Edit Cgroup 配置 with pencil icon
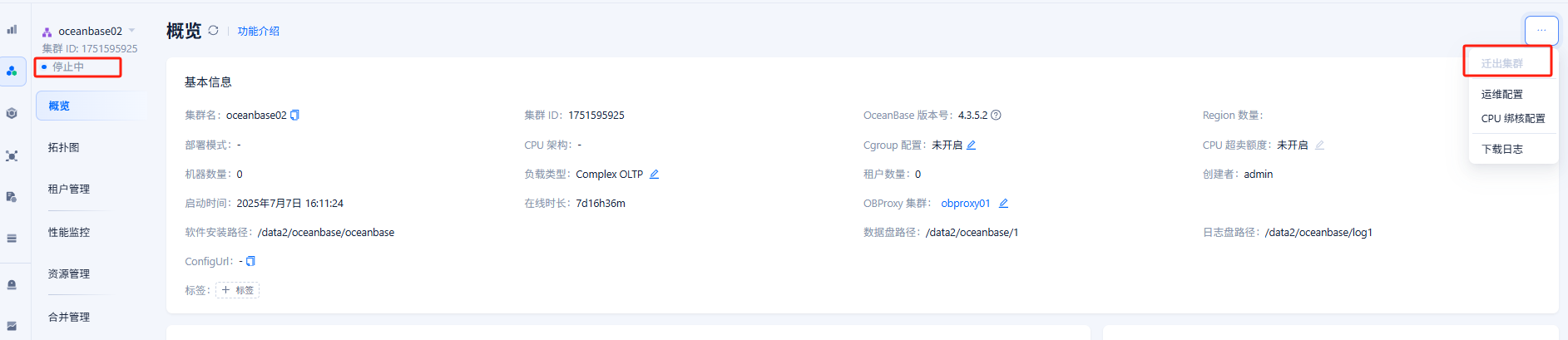Viewport: 1568px width, 340px height. tap(971, 145)
